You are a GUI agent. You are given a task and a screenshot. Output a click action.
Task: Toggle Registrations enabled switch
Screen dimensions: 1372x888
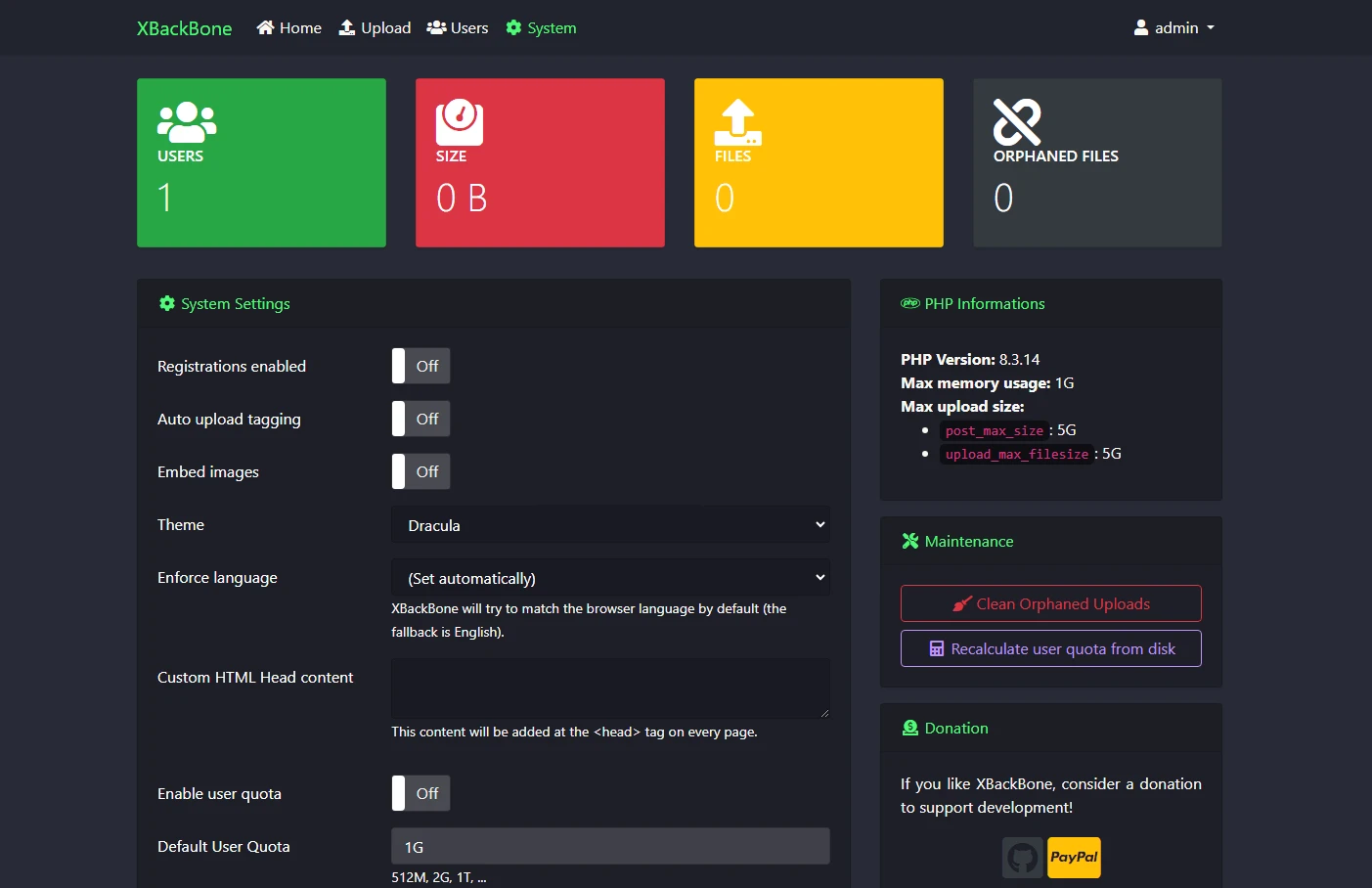(x=421, y=366)
